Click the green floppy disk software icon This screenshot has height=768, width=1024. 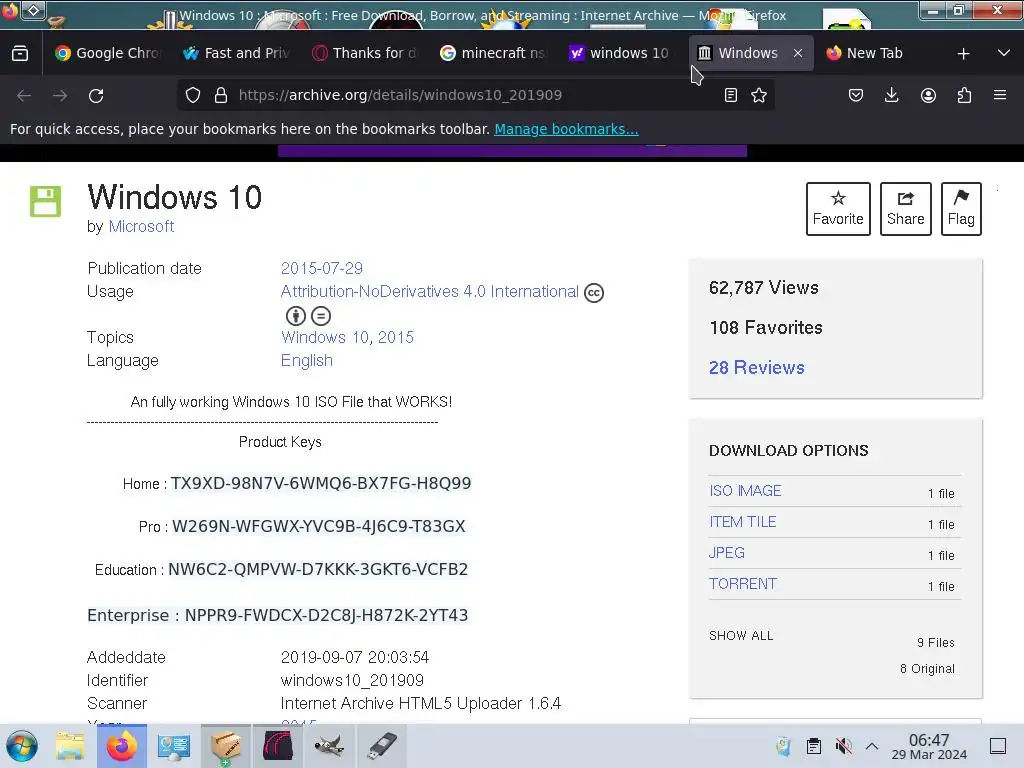[x=45, y=201]
